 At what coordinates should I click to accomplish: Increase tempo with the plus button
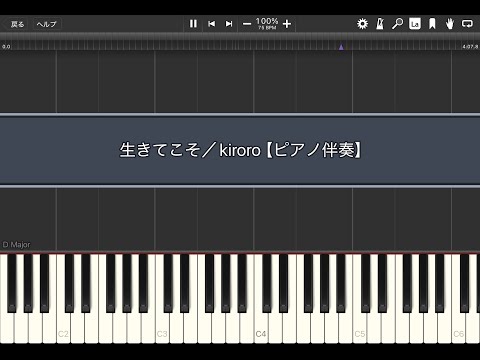[x=287, y=24]
